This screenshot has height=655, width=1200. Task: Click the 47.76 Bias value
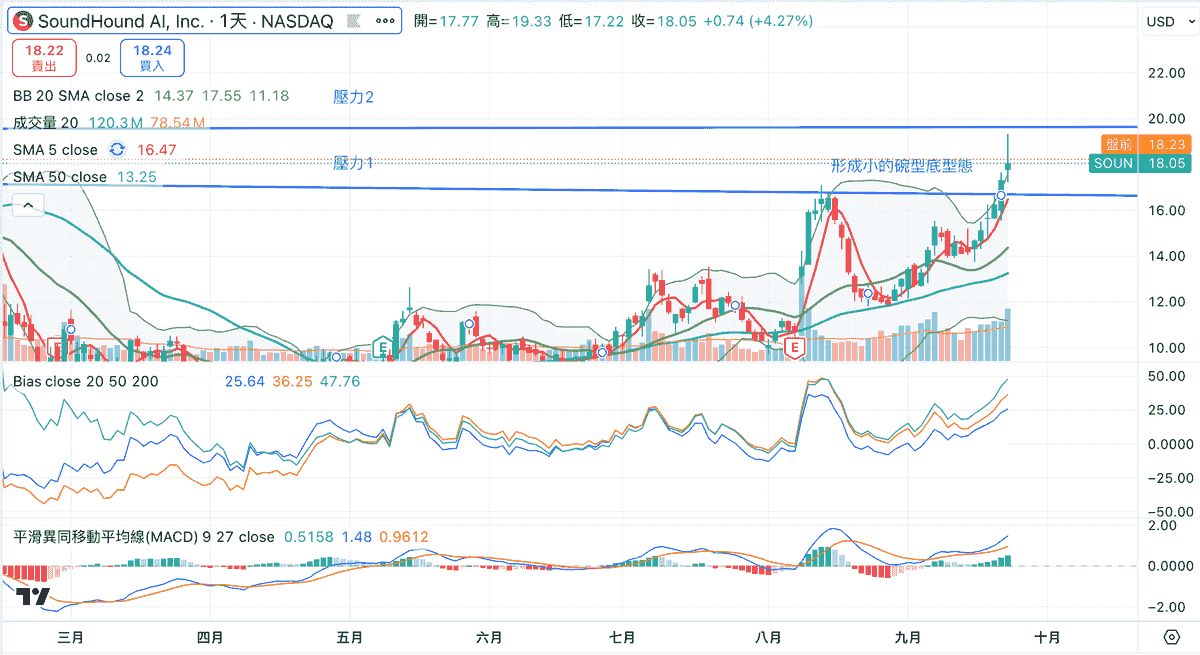click(x=340, y=381)
